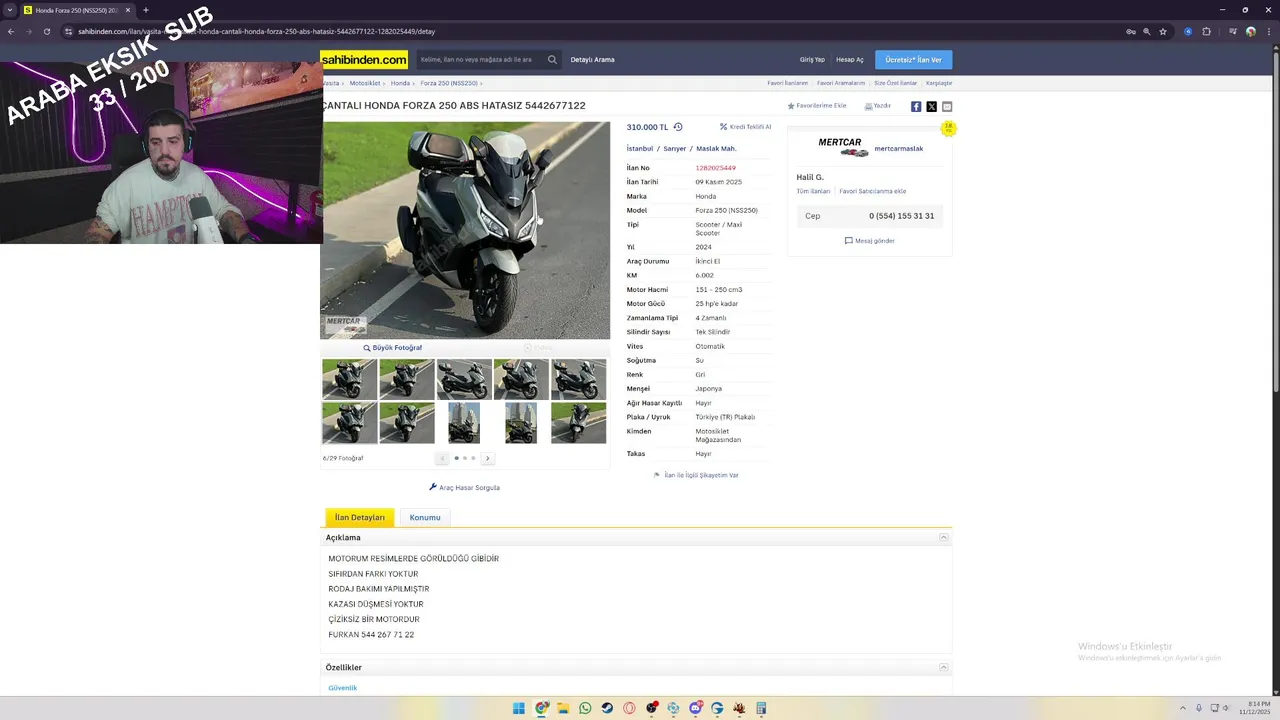Open Favori İlanlarım link
1280x720 pixels.
click(x=788, y=83)
